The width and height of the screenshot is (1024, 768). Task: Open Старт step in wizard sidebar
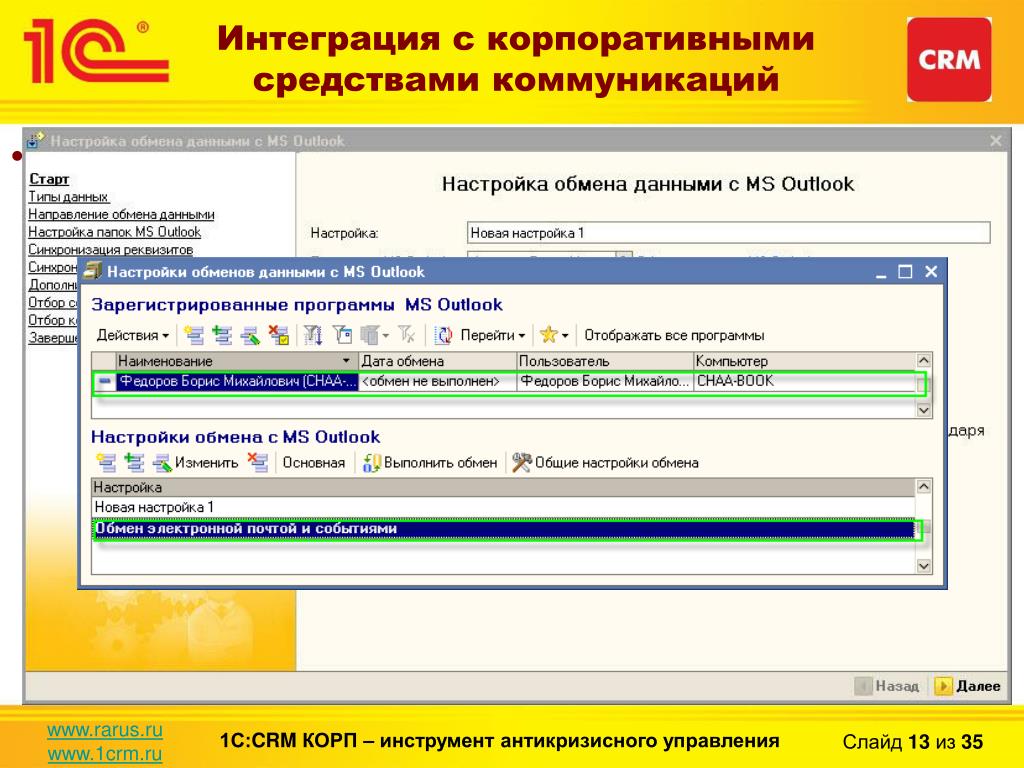pyautogui.click(x=49, y=179)
